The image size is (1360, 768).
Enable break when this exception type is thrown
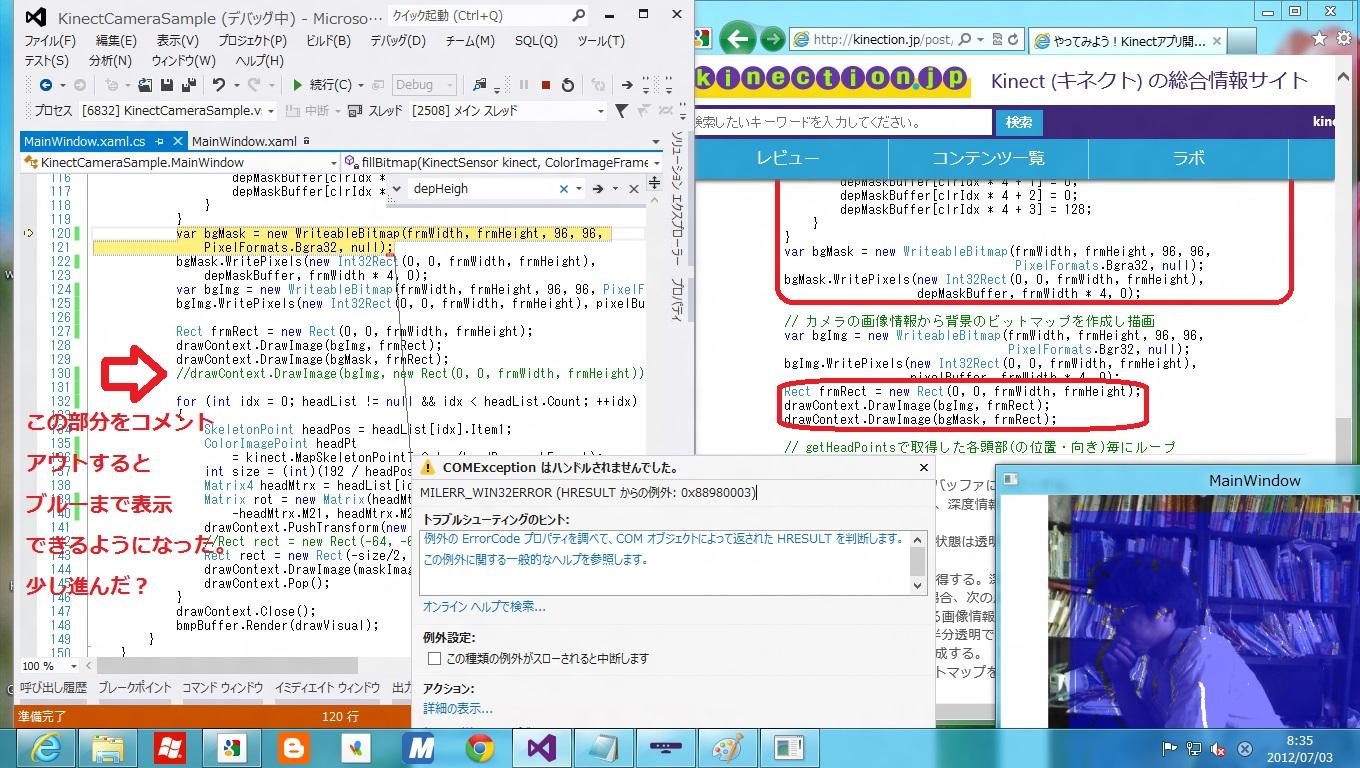coord(434,658)
